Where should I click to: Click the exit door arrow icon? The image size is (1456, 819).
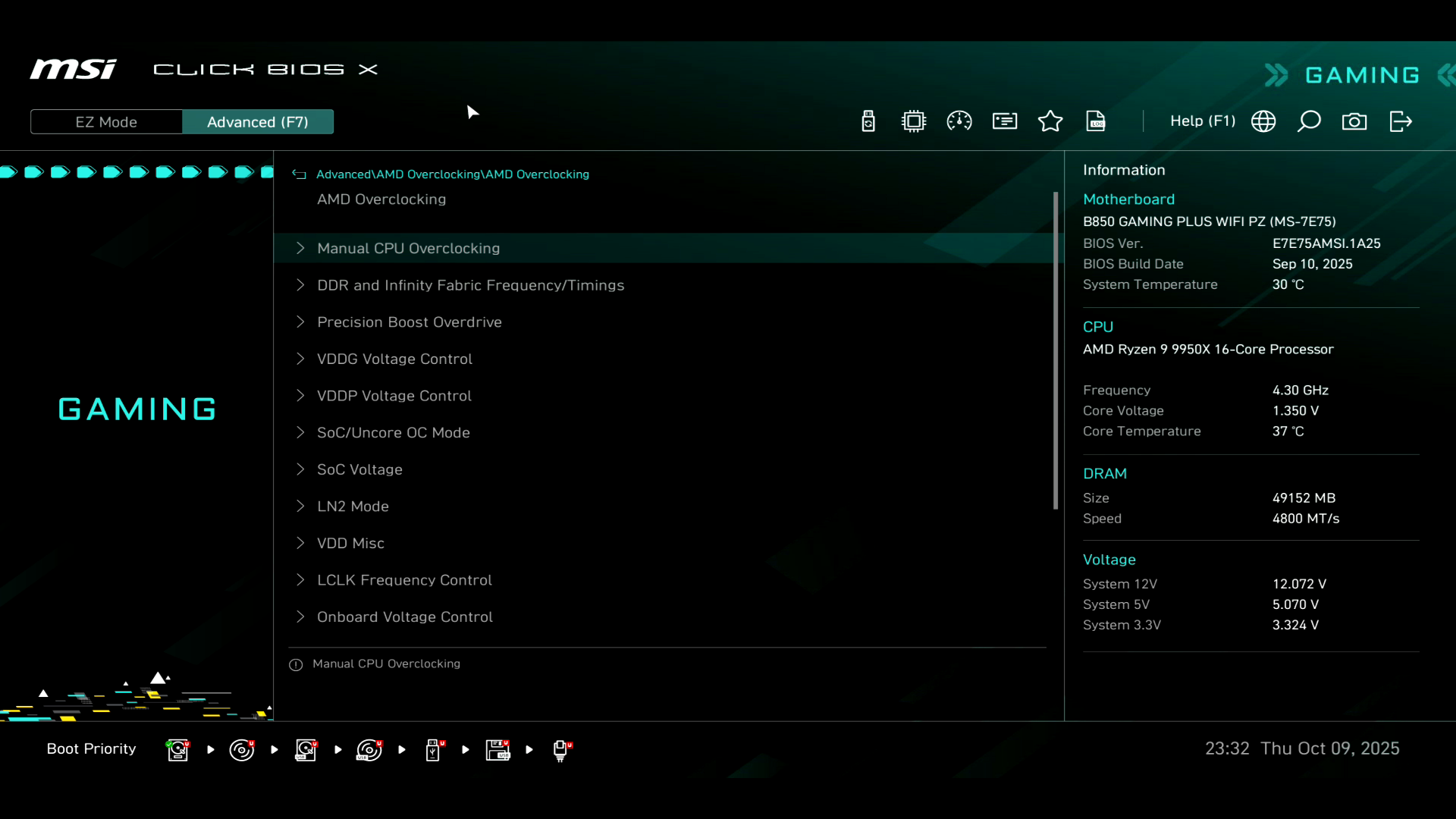click(1401, 121)
